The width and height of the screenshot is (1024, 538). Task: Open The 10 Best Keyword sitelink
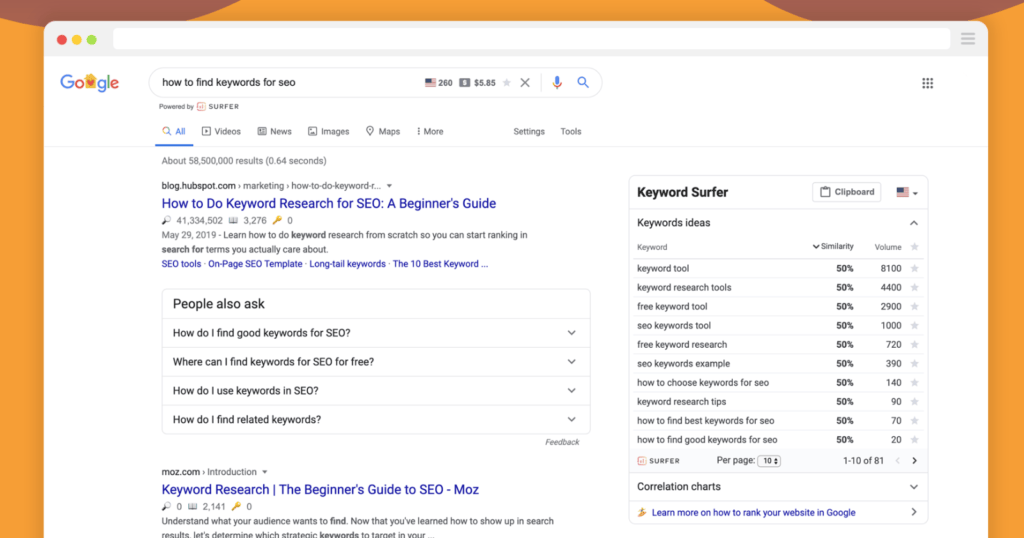[440, 264]
